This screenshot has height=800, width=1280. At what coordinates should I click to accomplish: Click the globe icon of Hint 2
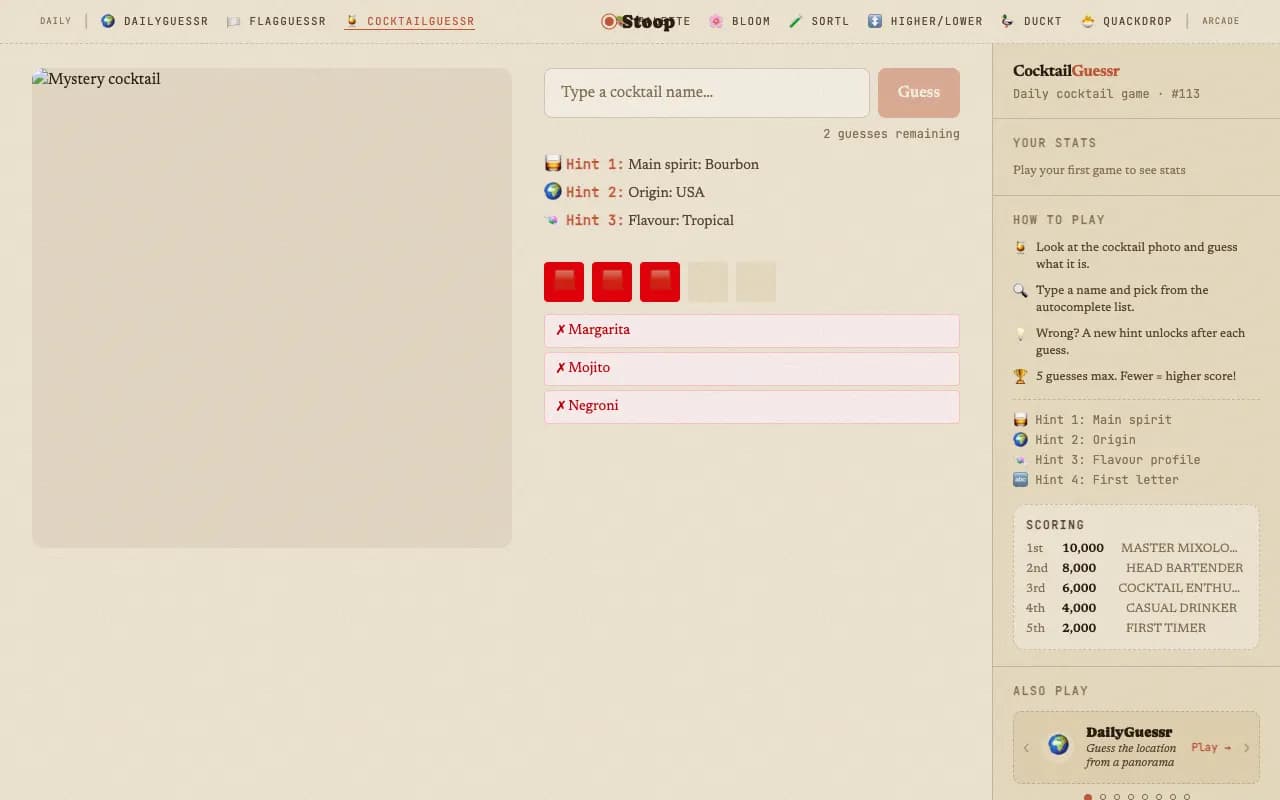coord(553,191)
